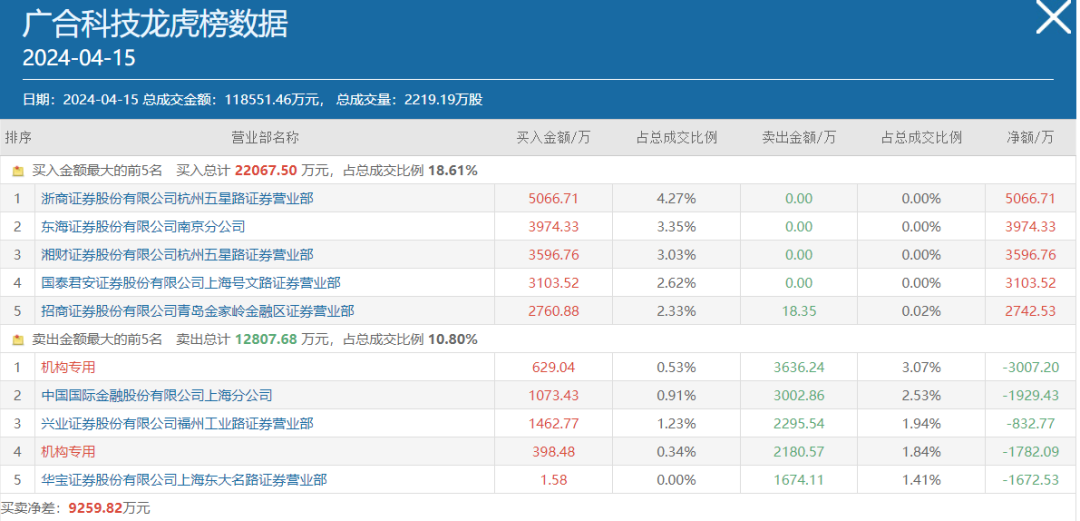The height and width of the screenshot is (521, 1080).
Task: Click buy amount 1073.43 in 中国国际金融 row
Action: 554,396
